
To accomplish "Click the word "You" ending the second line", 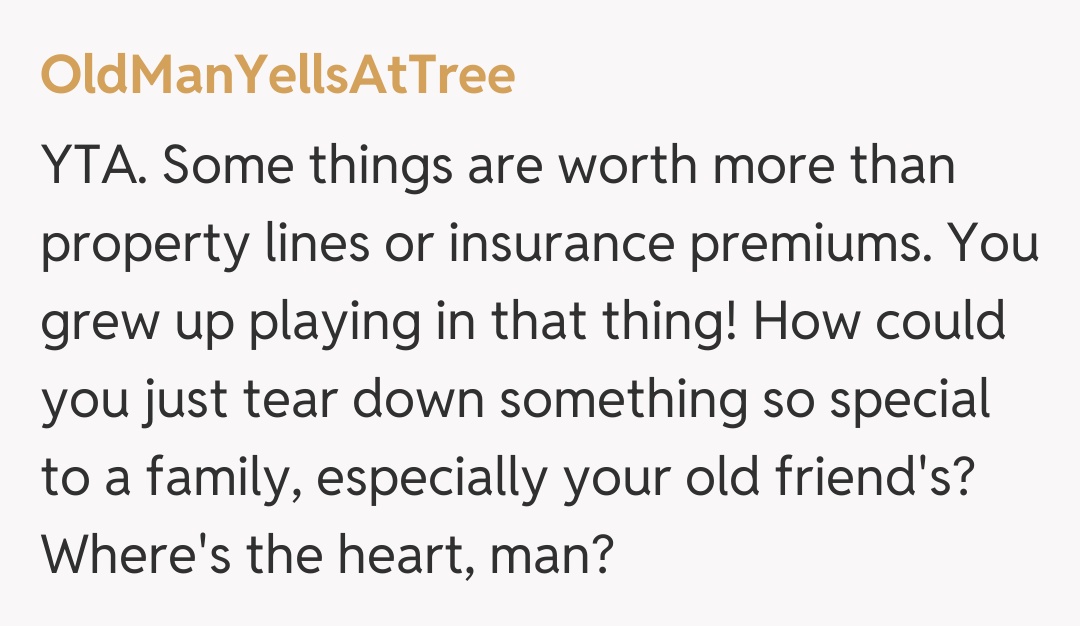I will (x=996, y=245).
